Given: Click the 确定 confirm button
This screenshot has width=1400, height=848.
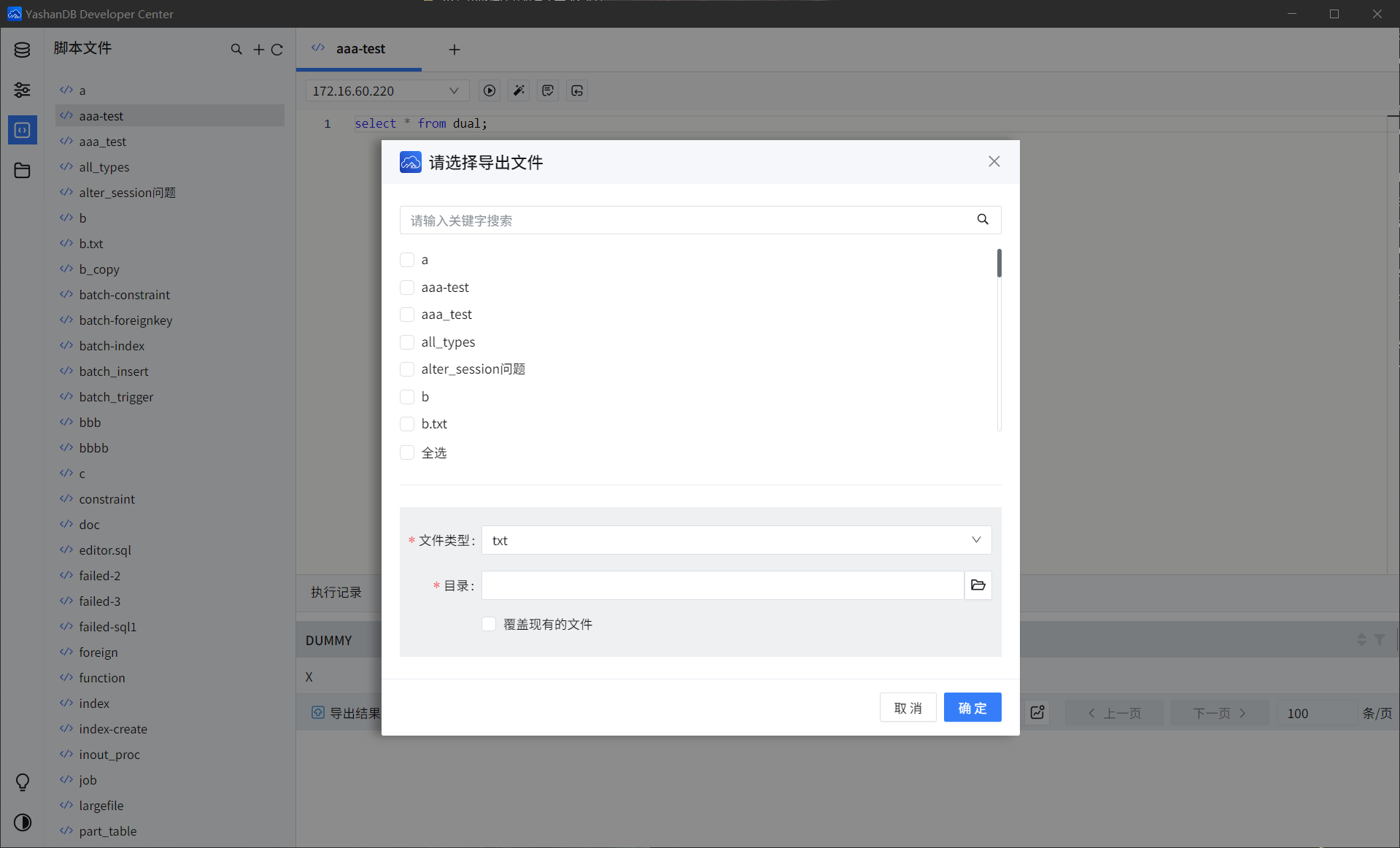Looking at the screenshot, I should [972, 708].
